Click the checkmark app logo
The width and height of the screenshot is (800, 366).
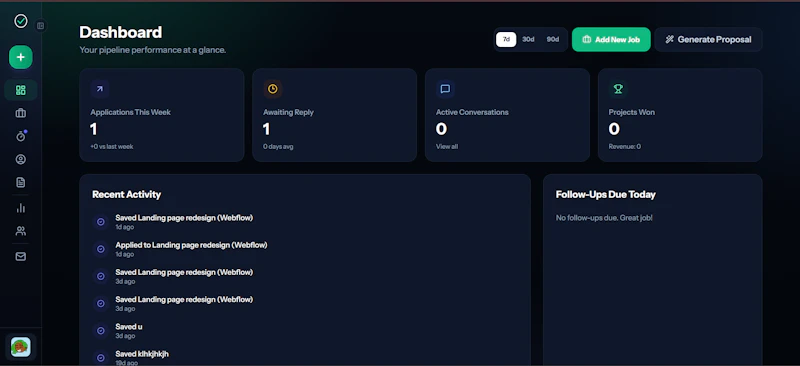(x=20, y=21)
